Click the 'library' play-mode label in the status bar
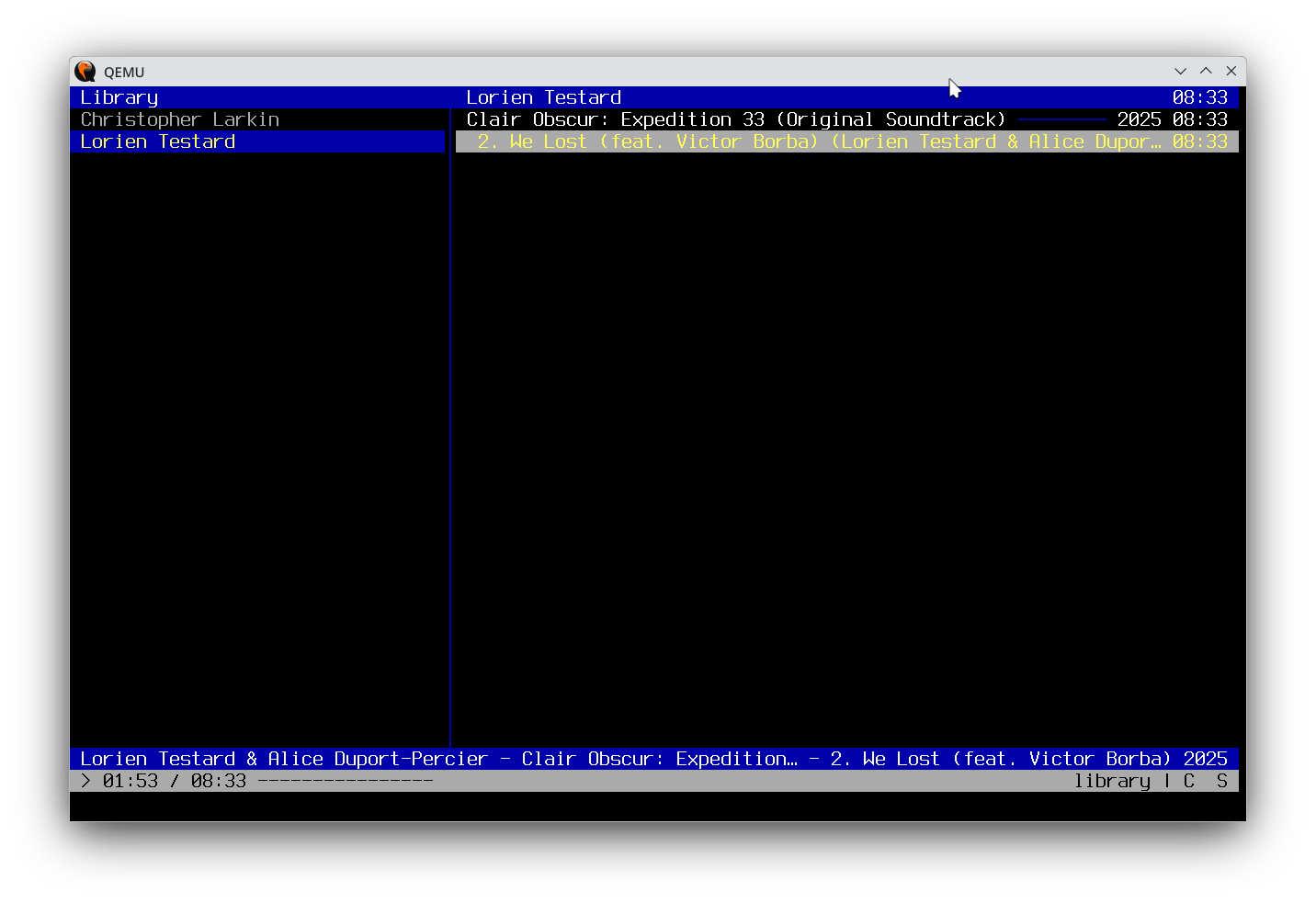Viewport: 1316px width, 903px height. click(x=1112, y=781)
